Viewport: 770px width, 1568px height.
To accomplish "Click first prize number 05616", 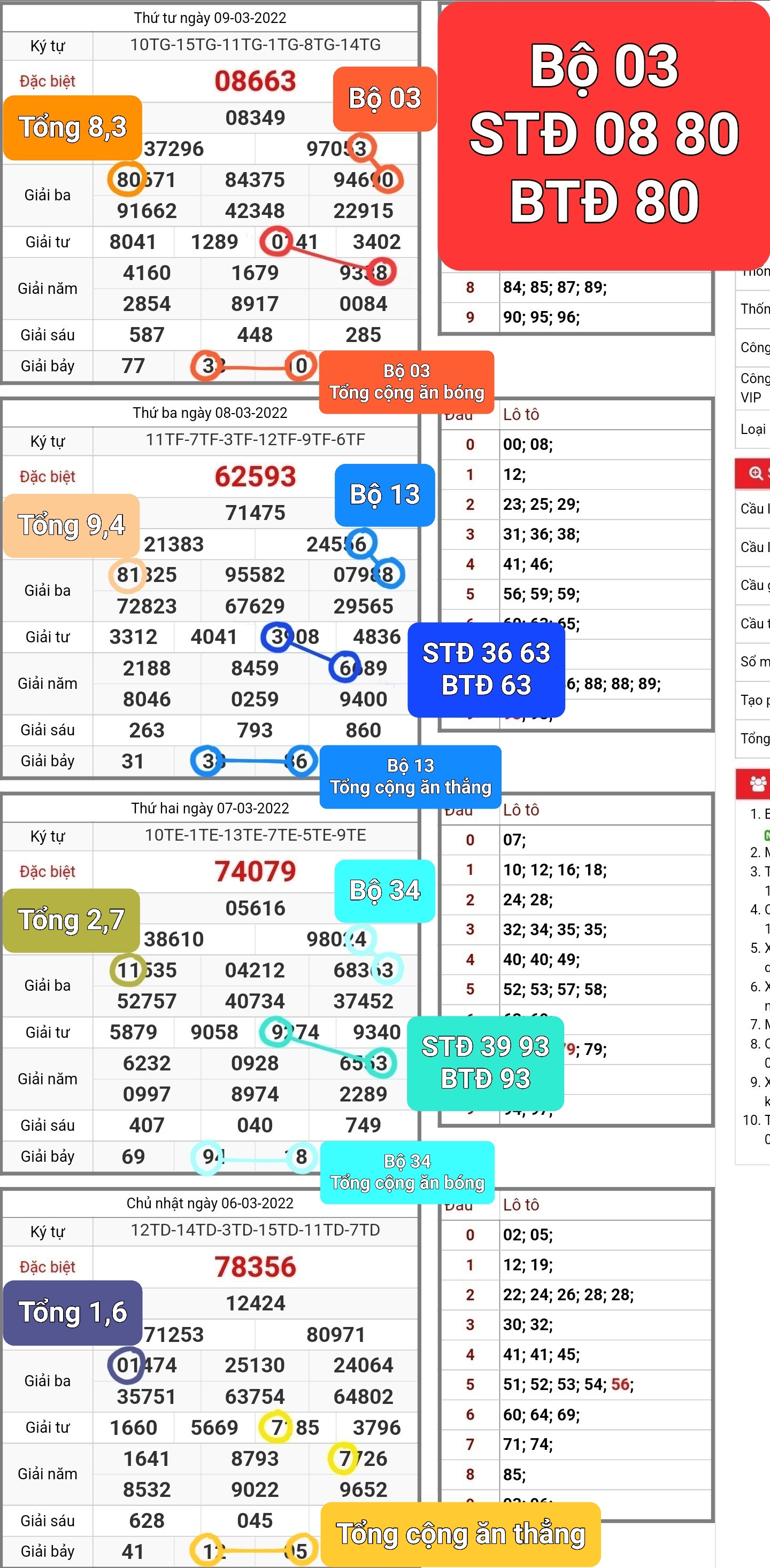I will pos(255,908).
